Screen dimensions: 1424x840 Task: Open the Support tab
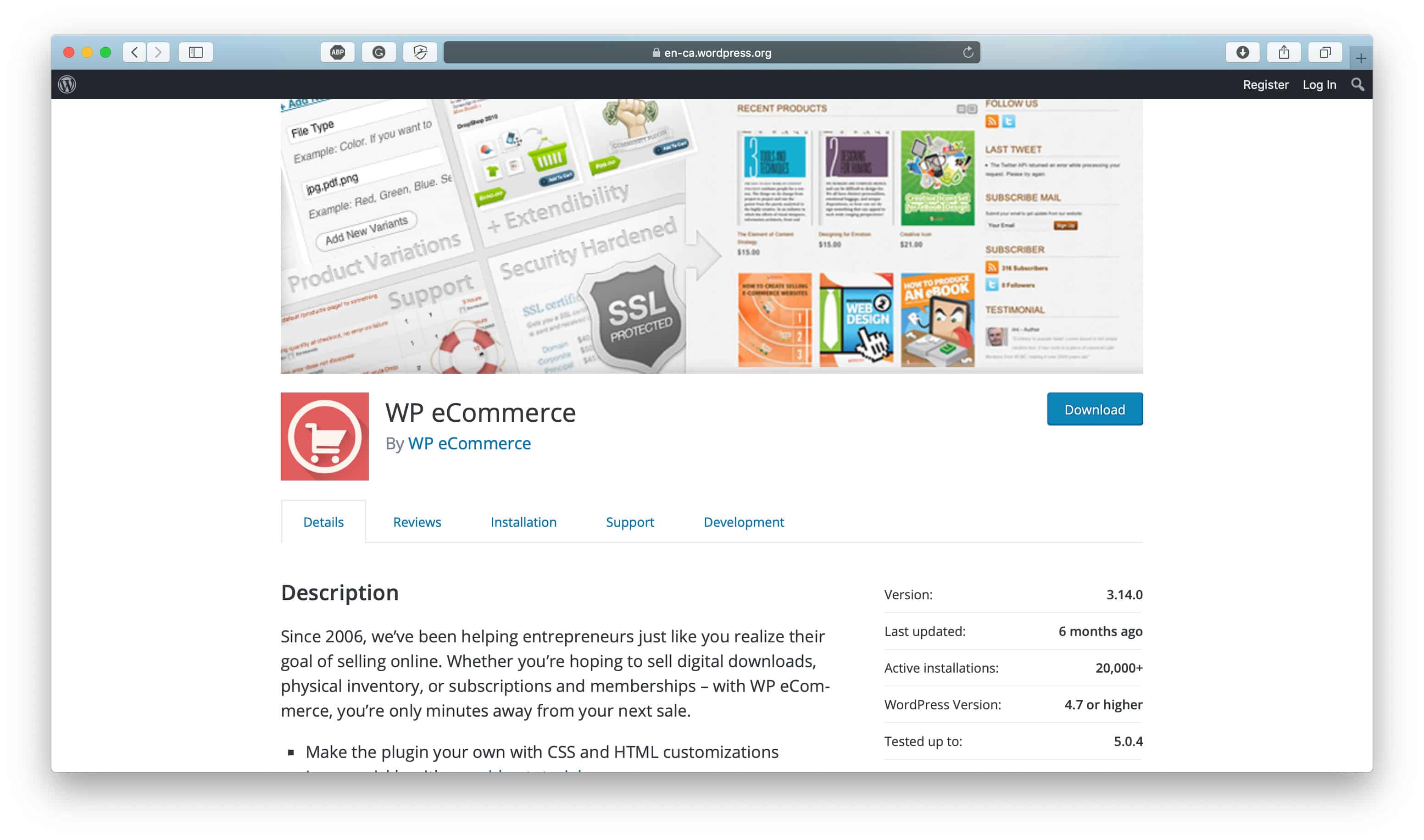pos(629,521)
